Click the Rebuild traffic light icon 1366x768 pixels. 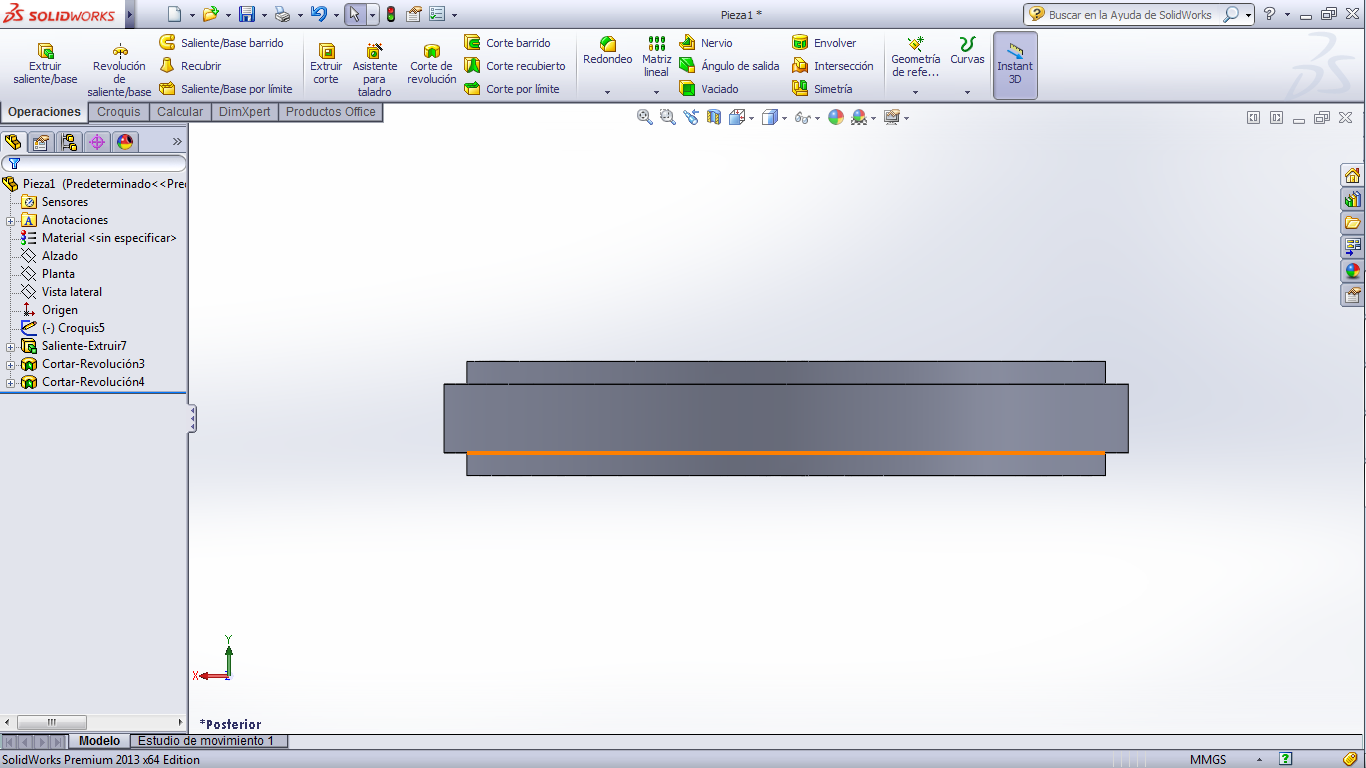(390, 14)
